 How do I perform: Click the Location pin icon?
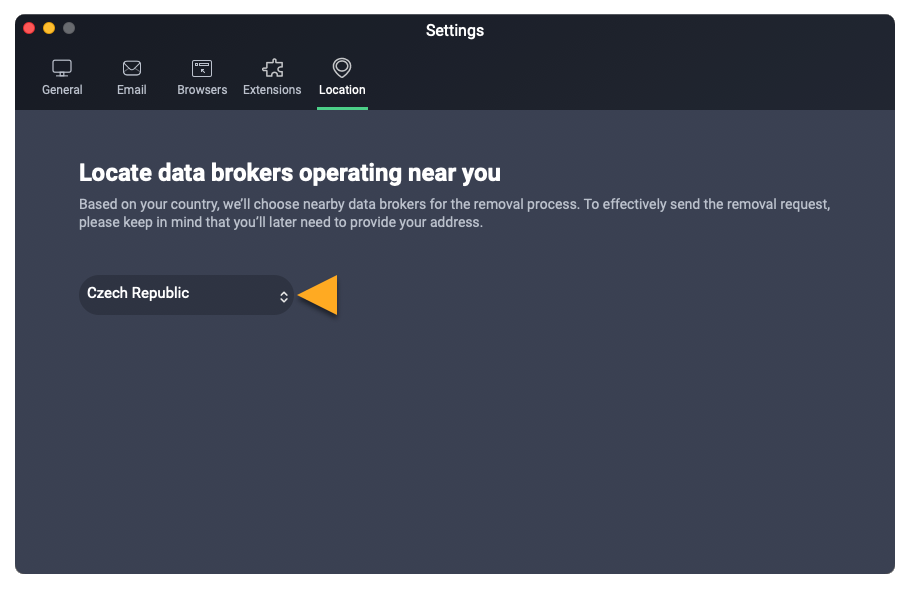[342, 68]
